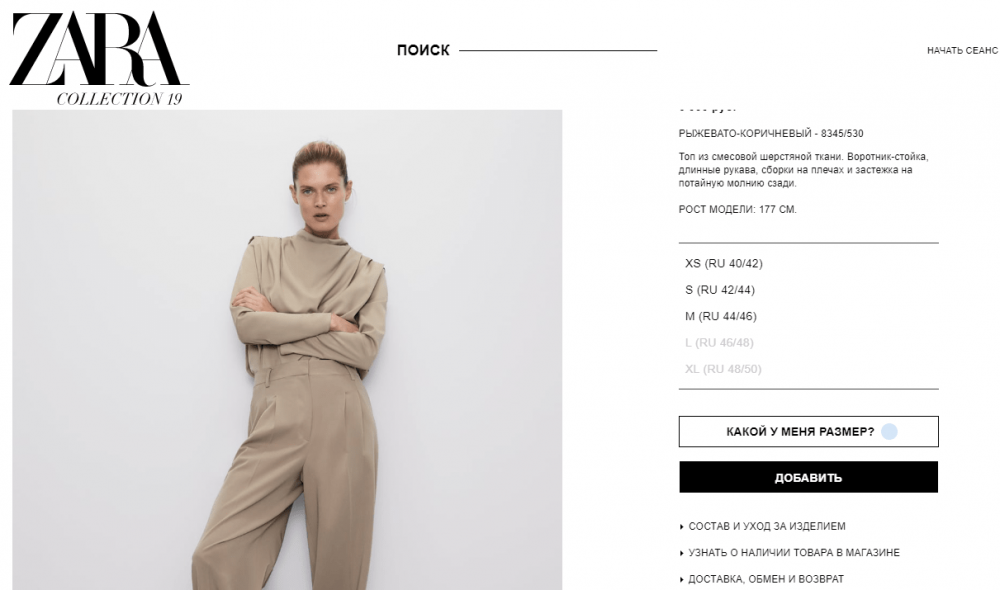
Task: Select size XS (RU 40/42)
Action: pyautogui.click(x=723, y=263)
